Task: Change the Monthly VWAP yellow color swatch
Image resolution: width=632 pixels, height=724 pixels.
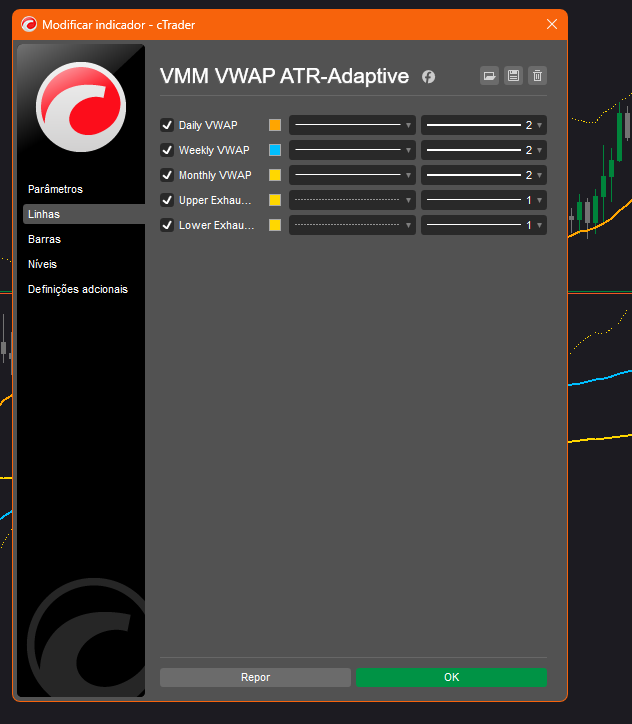Action: click(275, 175)
